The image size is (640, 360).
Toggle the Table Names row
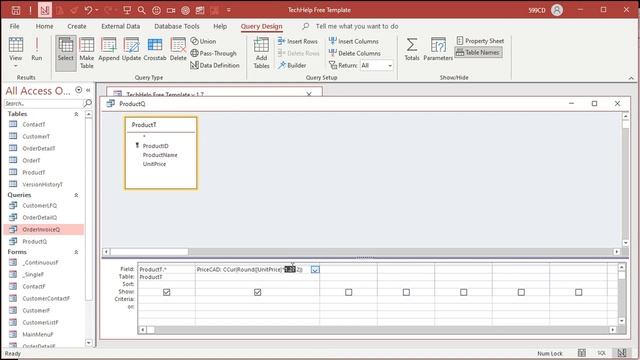coord(478,52)
